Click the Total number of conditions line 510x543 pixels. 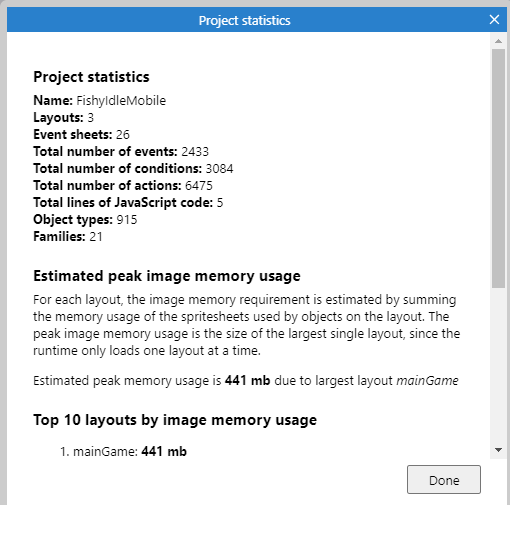click(x=133, y=168)
